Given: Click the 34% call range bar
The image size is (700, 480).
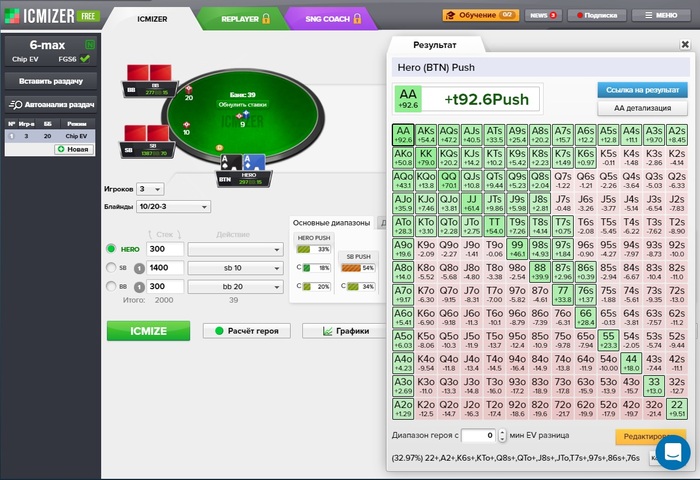Looking at the screenshot, I should click(361, 287).
